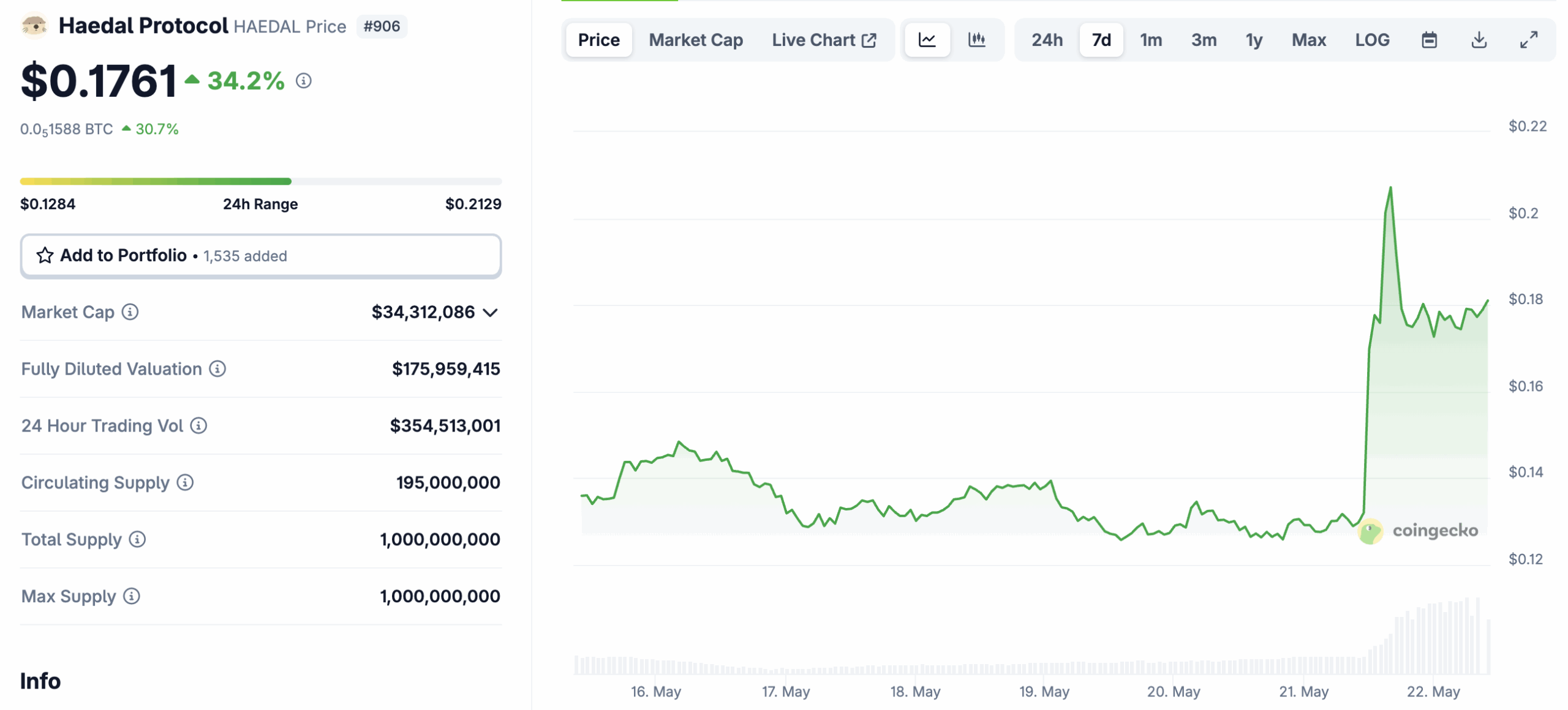Click the $0.1284 24h low value
1568x710 pixels.
48,204
